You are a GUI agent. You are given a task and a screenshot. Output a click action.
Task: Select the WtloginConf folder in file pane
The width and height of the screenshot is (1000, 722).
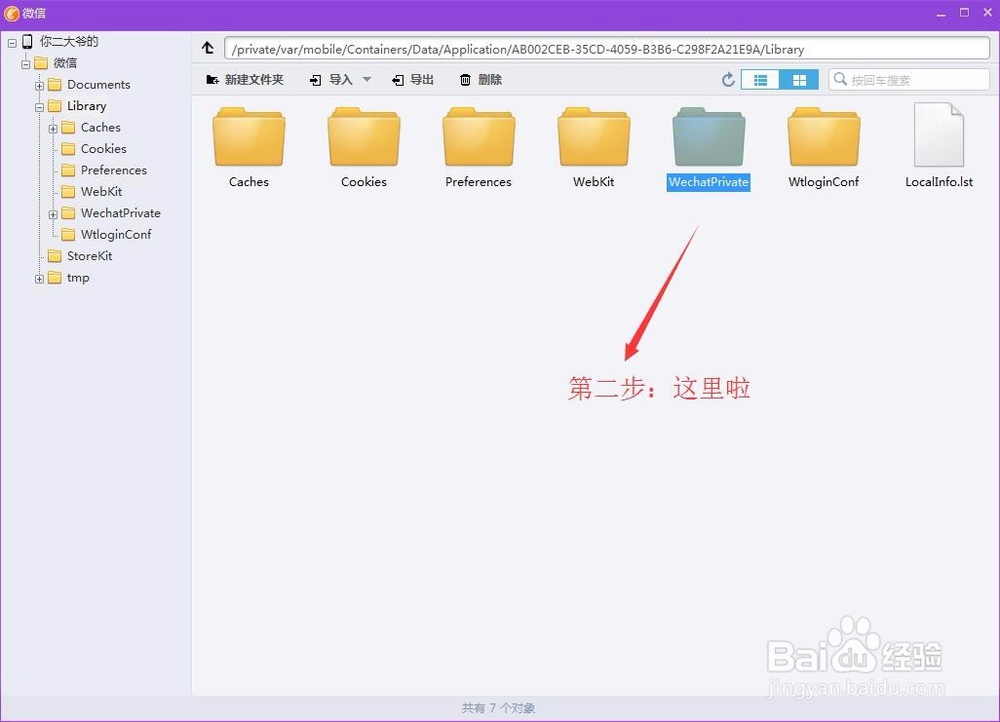(823, 148)
